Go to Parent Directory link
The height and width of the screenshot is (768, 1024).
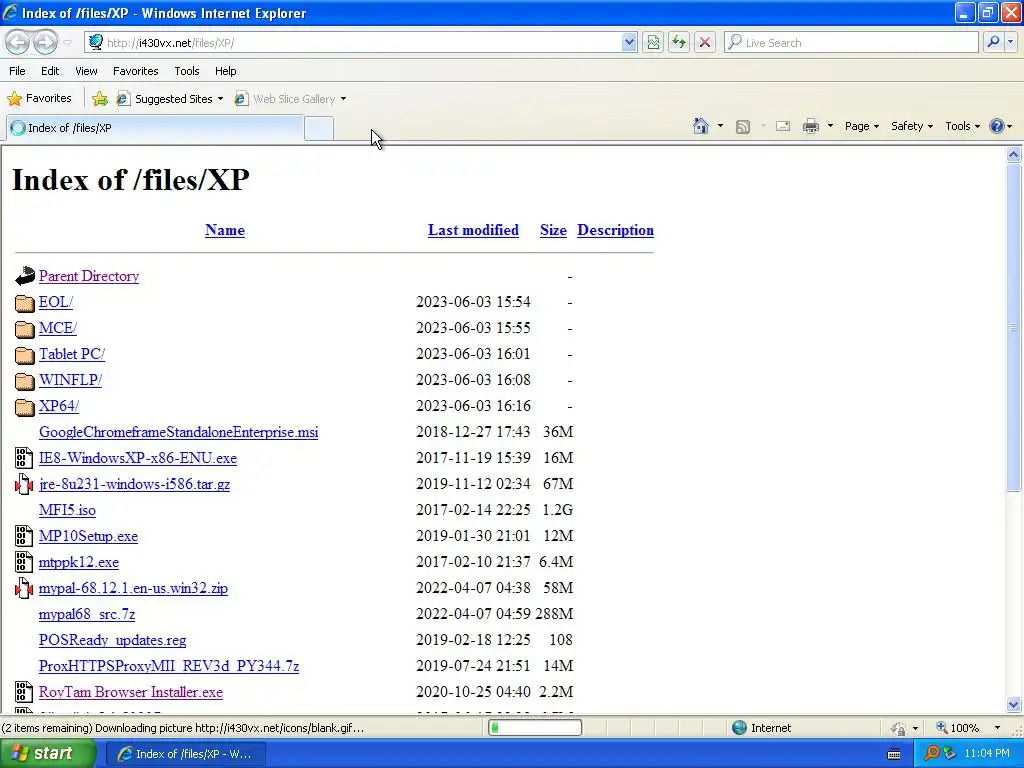tap(89, 276)
